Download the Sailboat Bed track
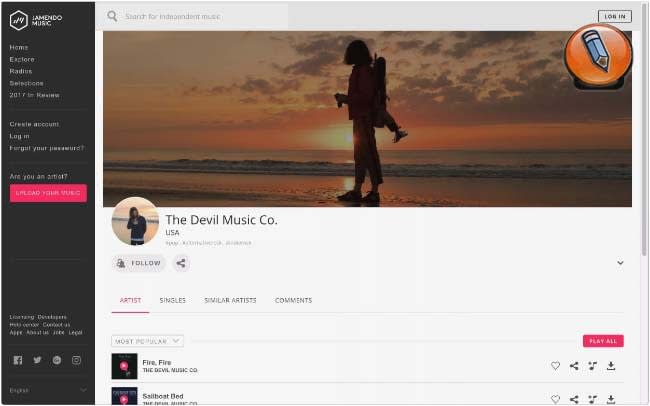Viewport: 650px width, 406px height. [x=611, y=399]
